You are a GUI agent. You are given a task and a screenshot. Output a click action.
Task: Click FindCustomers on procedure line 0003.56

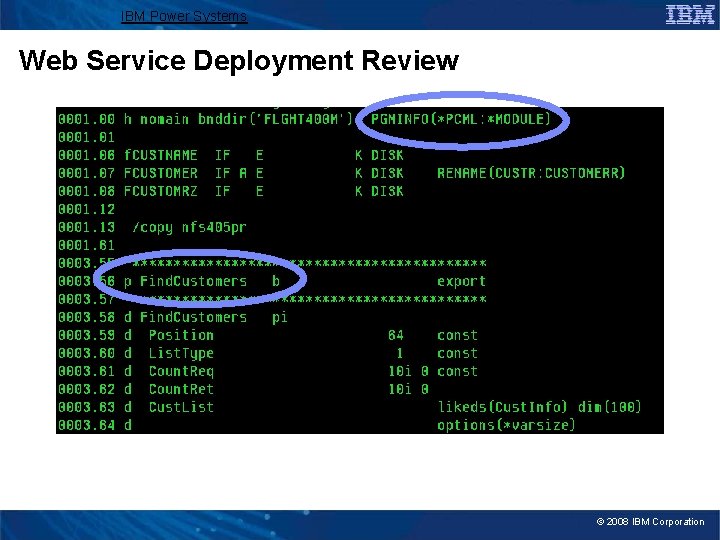click(x=193, y=281)
